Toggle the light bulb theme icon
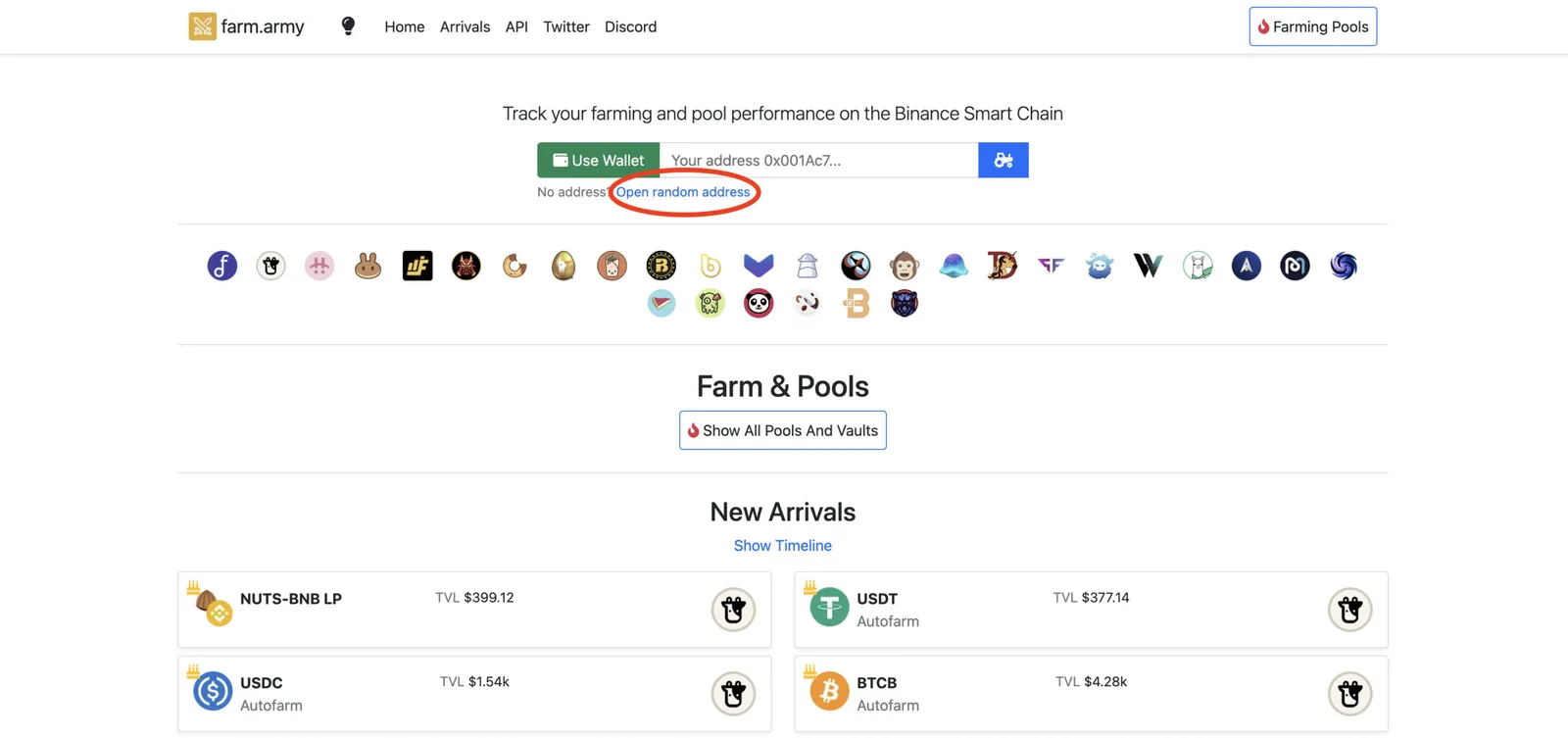Image resolution: width=1568 pixels, height=738 pixels. [348, 26]
